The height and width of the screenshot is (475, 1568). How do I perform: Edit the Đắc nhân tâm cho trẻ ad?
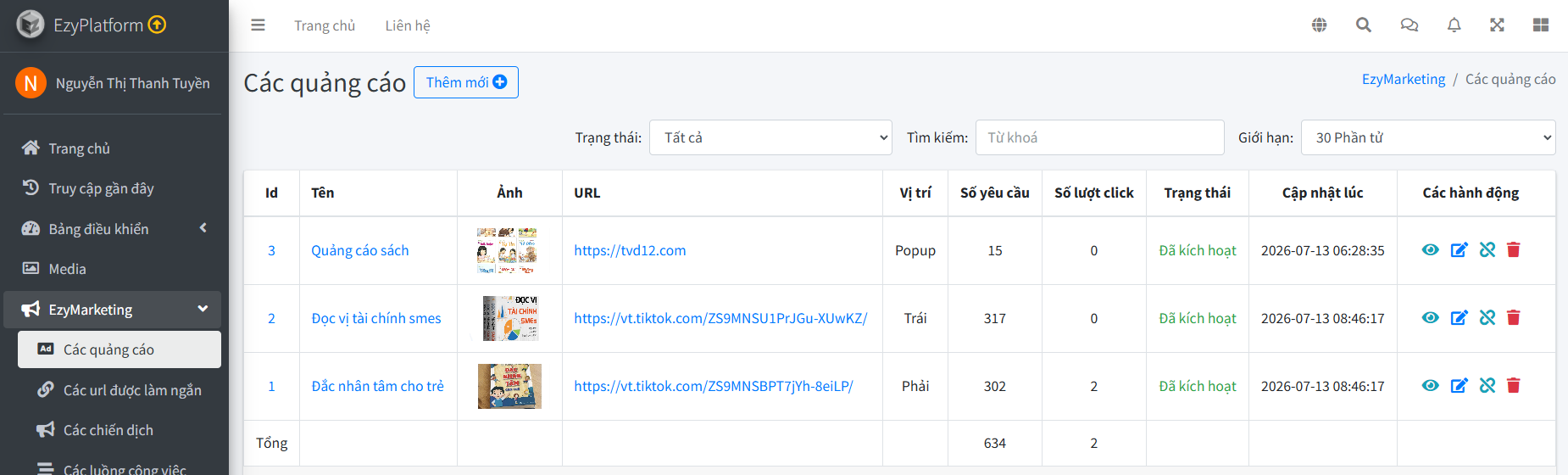[x=1460, y=386]
